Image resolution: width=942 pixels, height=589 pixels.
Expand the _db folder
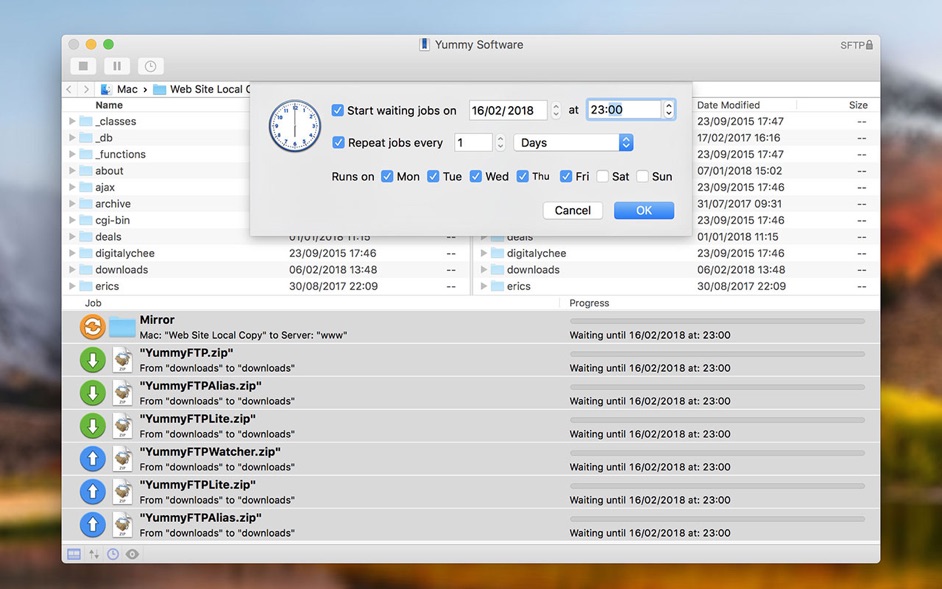tap(72, 138)
